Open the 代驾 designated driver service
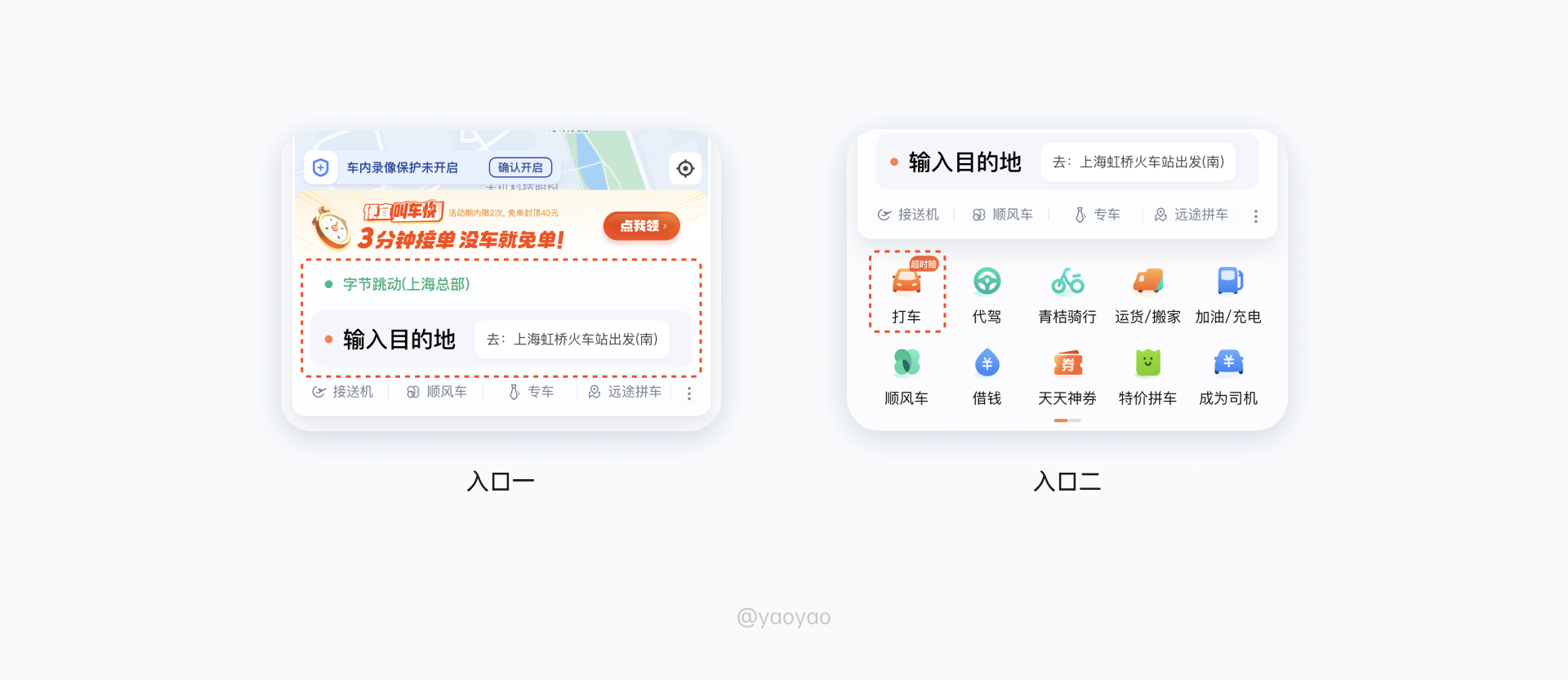 [987, 282]
